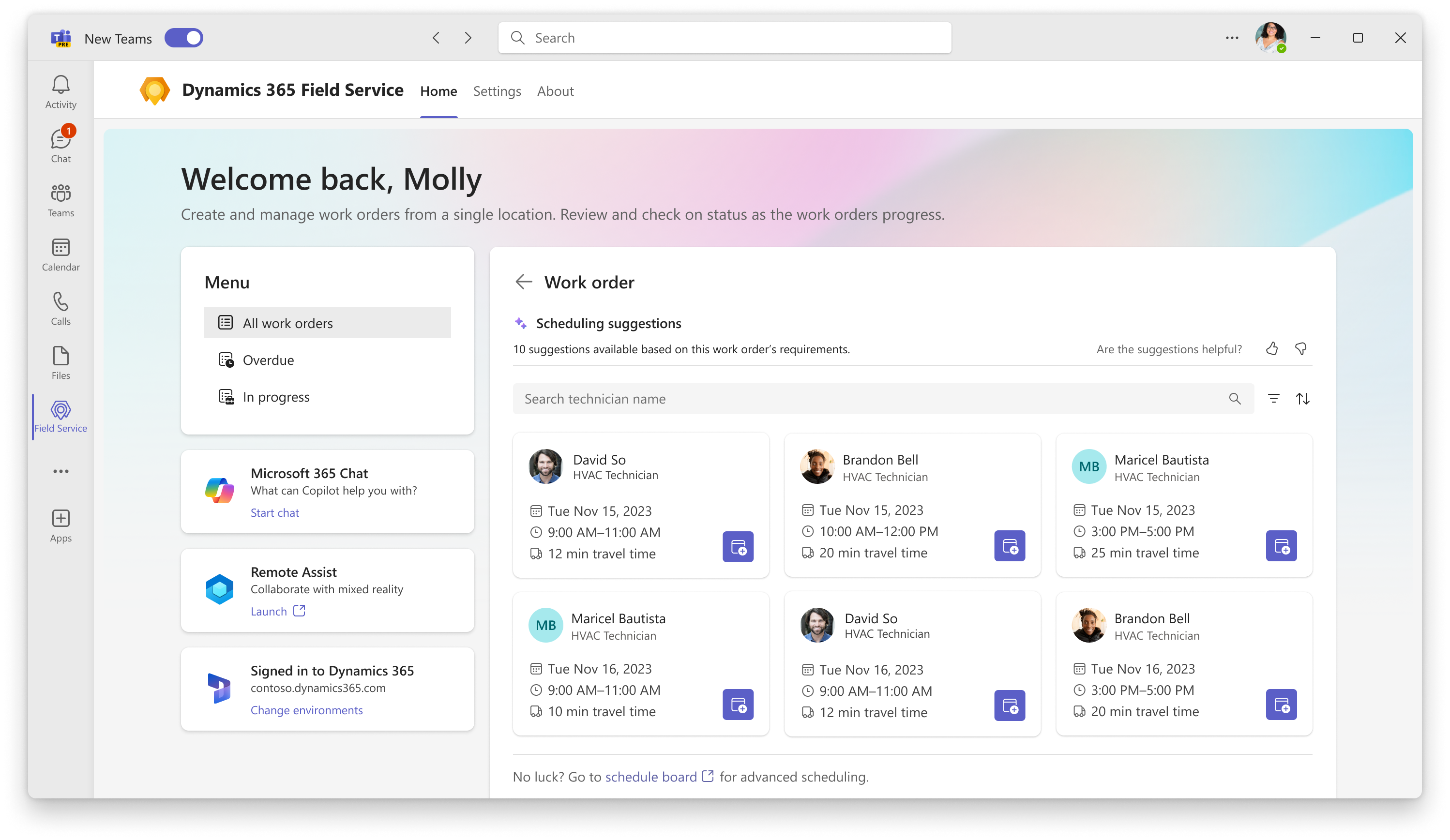This screenshot has width=1450, height=840.
Task: Click the sort arrows icon
Action: tap(1303, 399)
